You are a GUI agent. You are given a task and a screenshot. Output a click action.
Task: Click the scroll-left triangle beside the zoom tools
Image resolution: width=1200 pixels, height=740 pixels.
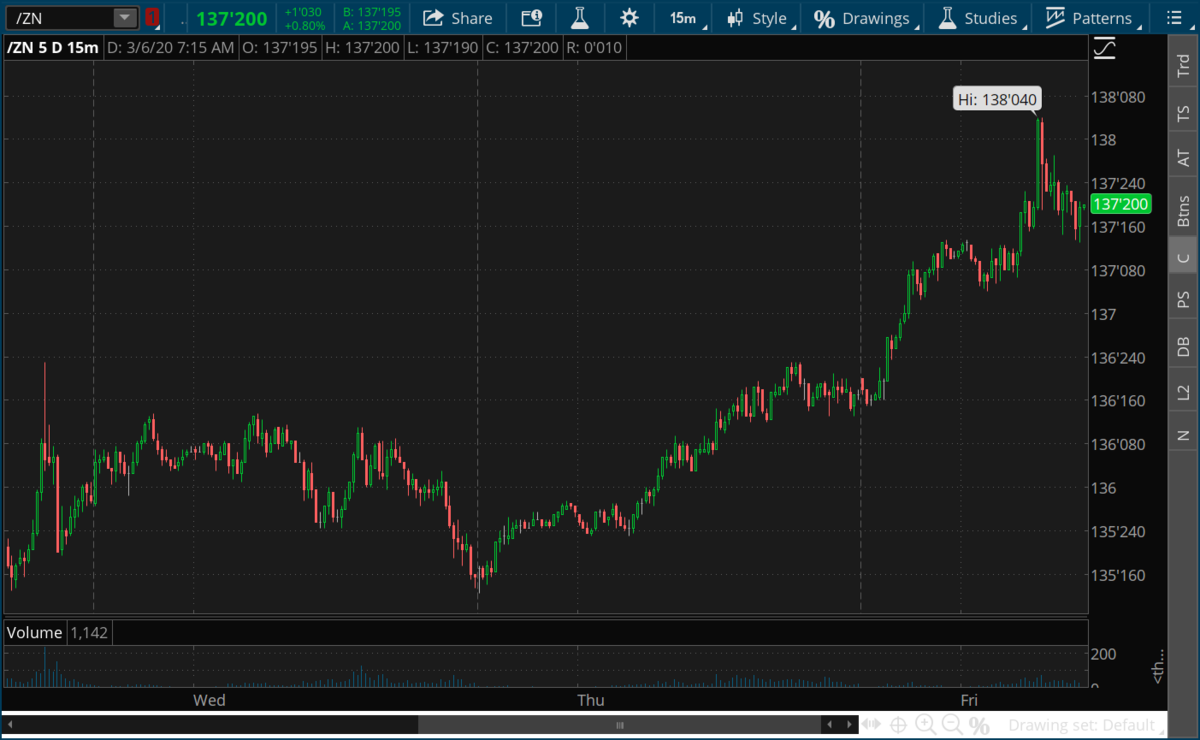(829, 725)
